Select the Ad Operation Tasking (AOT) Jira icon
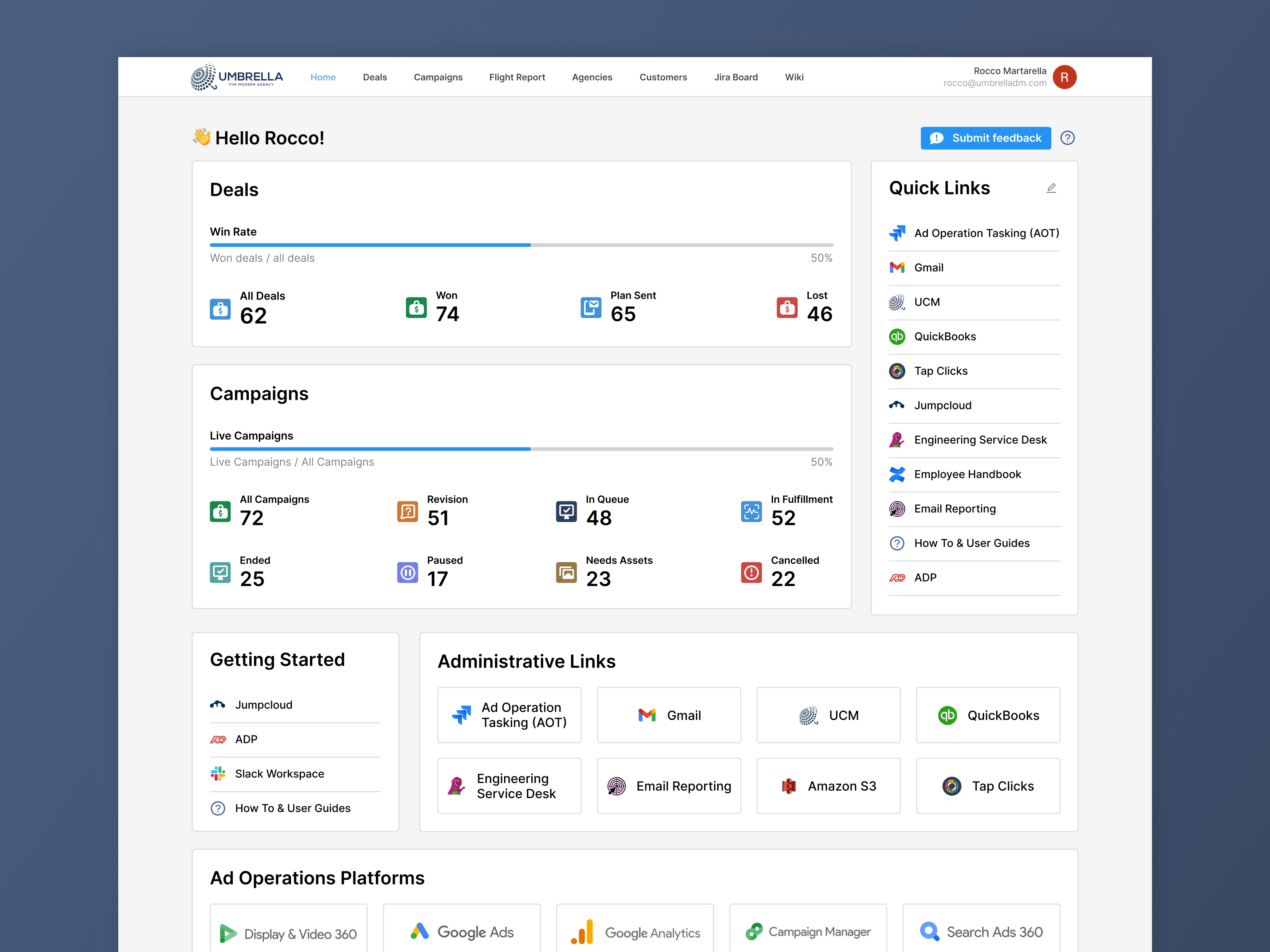Image resolution: width=1270 pixels, height=952 pixels. (897, 233)
